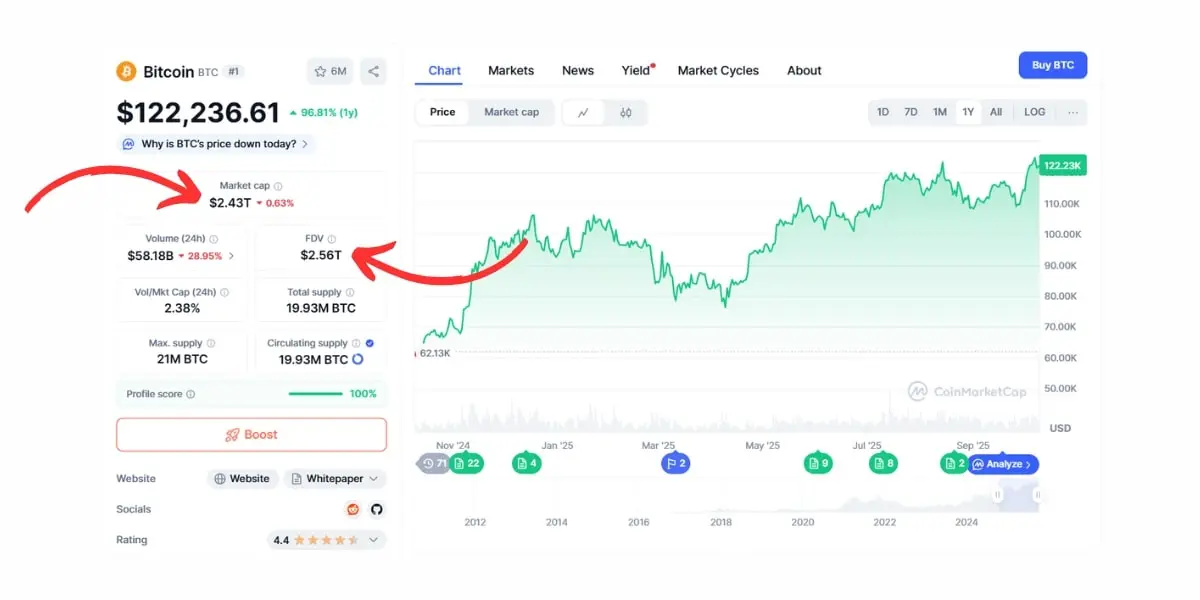Switch the chart to Market cap view

pyautogui.click(x=511, y=112)
